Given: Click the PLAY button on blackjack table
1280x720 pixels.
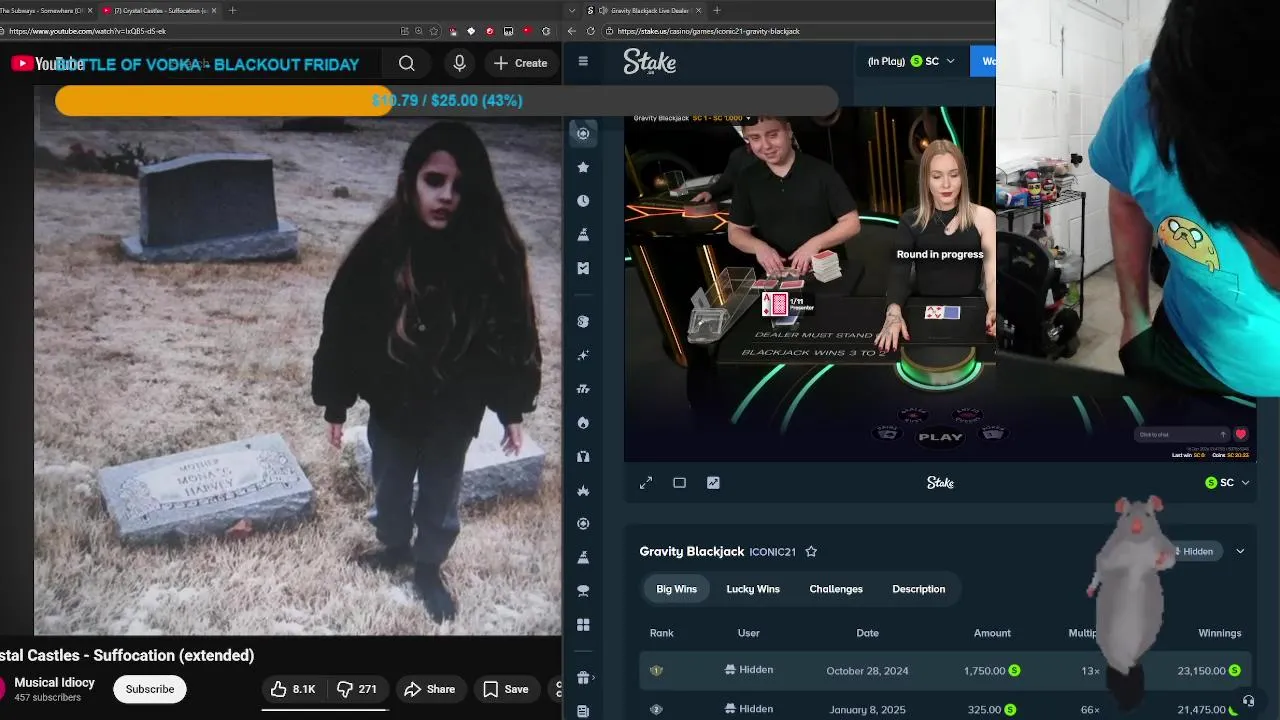Looking at the screenshot, I should pos(940,437).
